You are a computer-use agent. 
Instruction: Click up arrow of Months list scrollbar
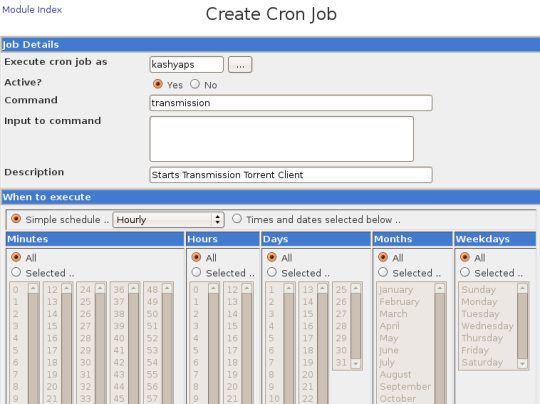pos(439,288)
